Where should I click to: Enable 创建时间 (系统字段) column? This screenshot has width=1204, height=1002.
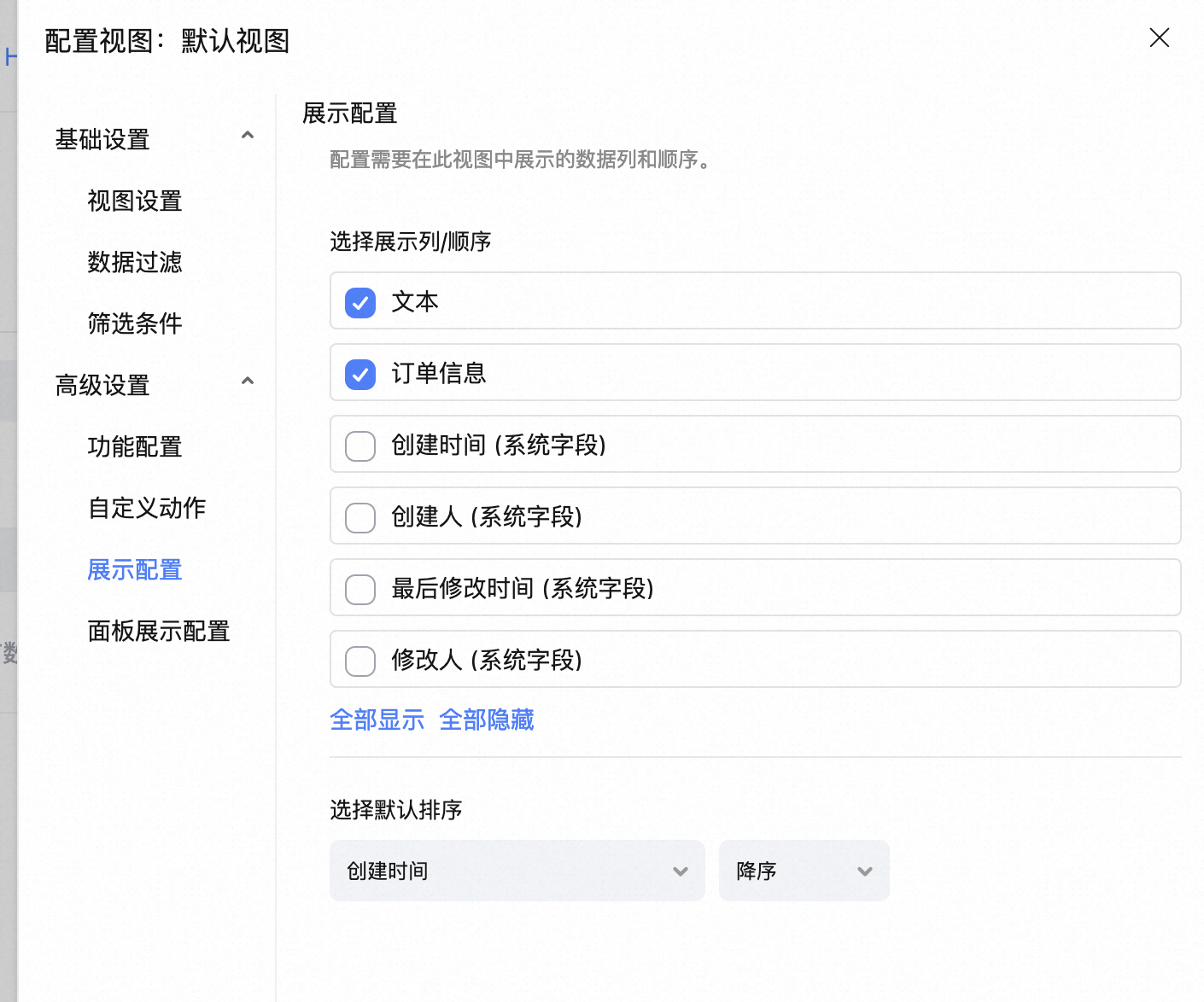click(x=360, y=446)
